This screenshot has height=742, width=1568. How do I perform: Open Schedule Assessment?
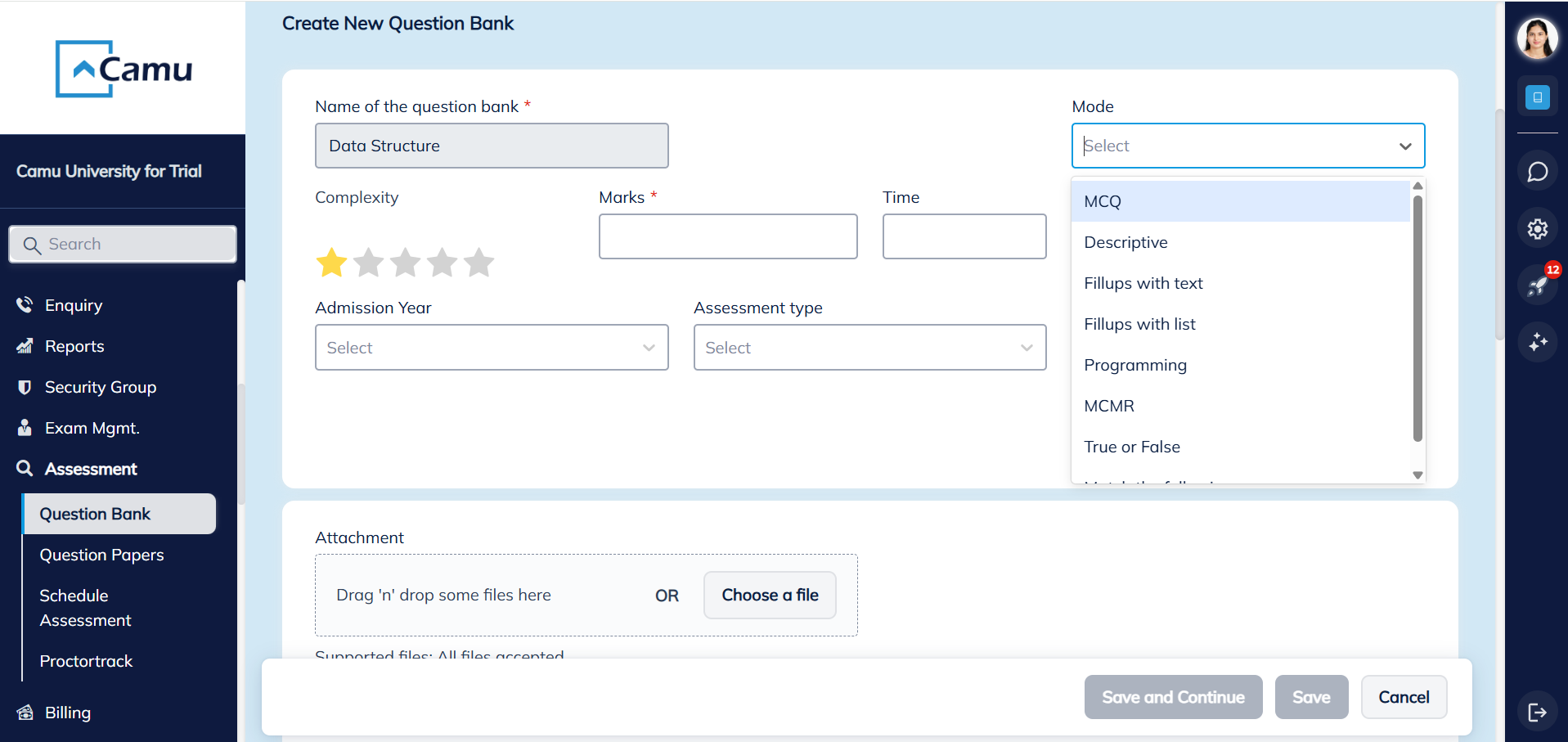point(85,607)
